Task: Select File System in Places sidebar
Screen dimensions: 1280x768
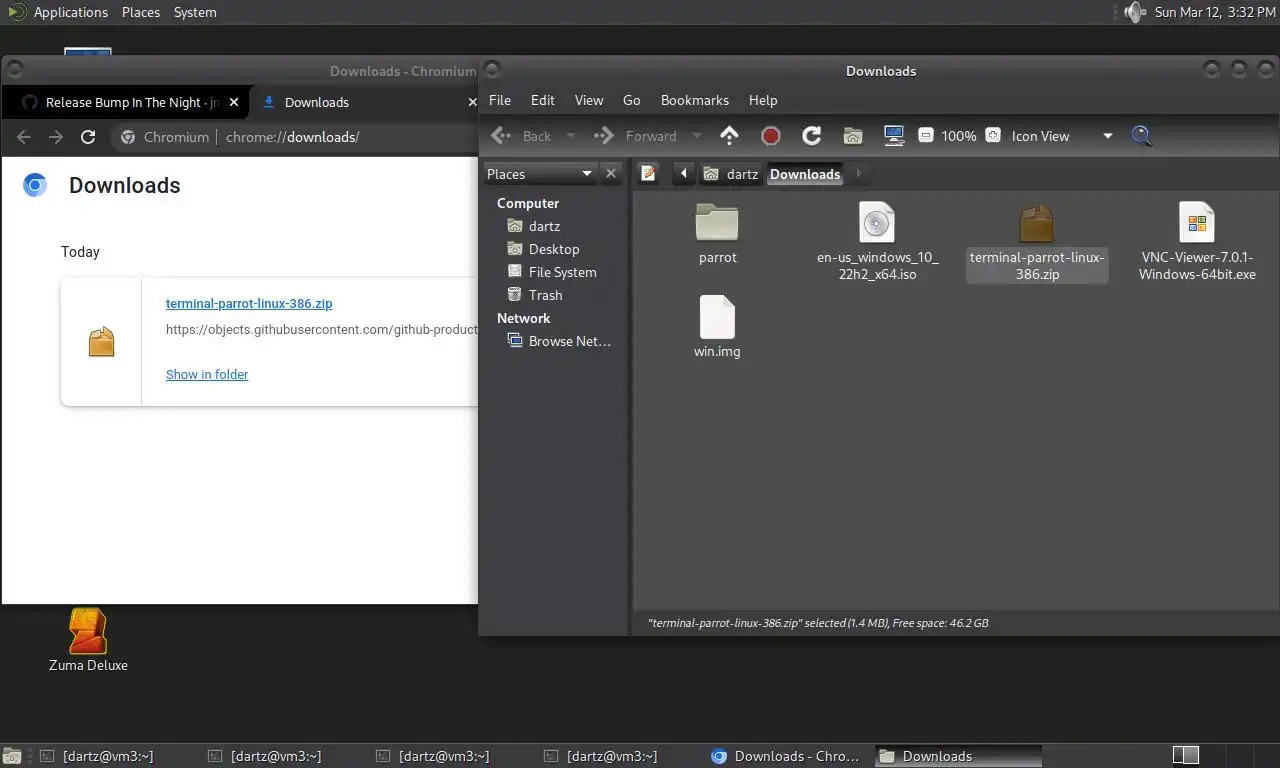Action: point(552,272)
